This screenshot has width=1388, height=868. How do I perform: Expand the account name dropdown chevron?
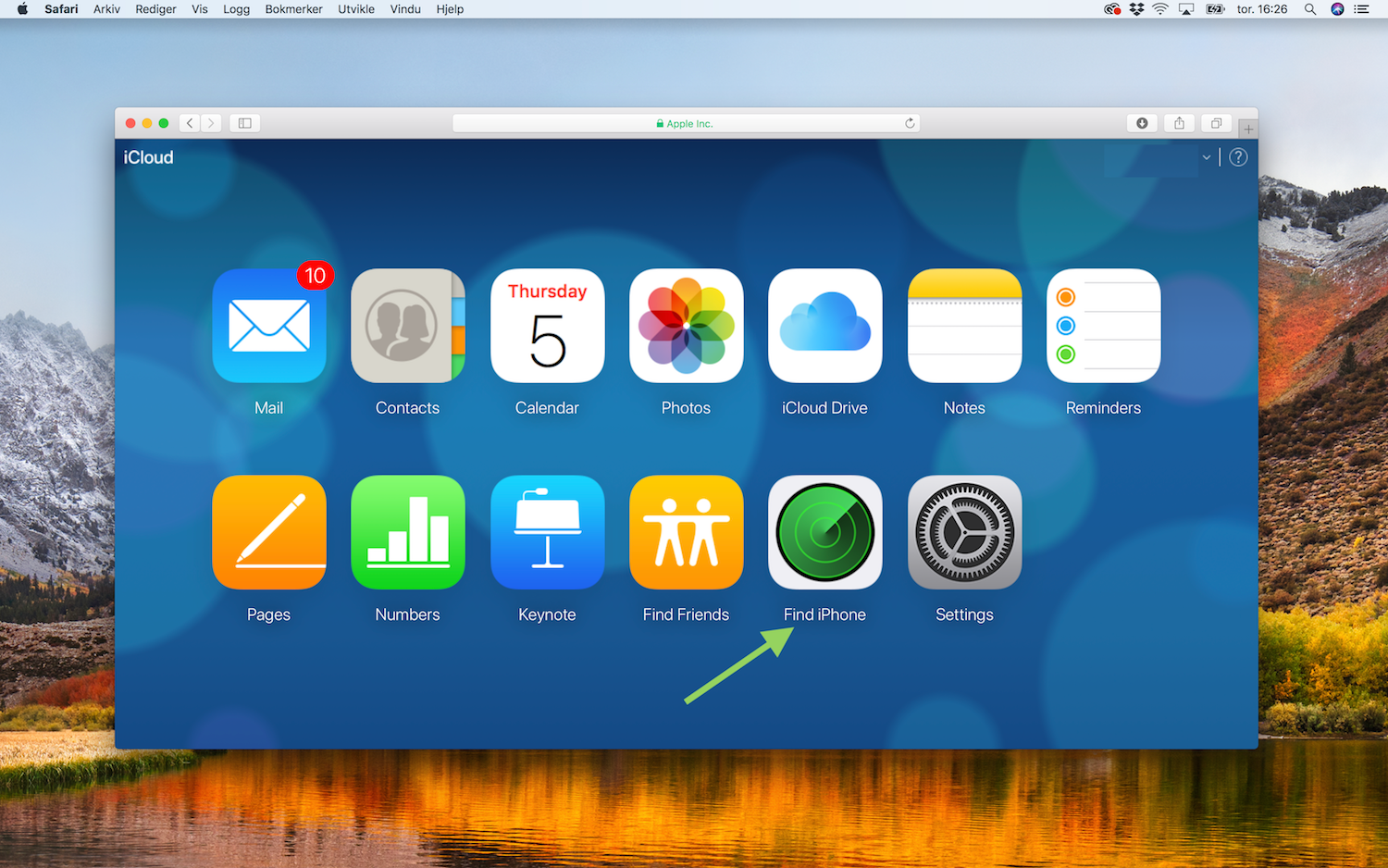(x=1207, y=157)
